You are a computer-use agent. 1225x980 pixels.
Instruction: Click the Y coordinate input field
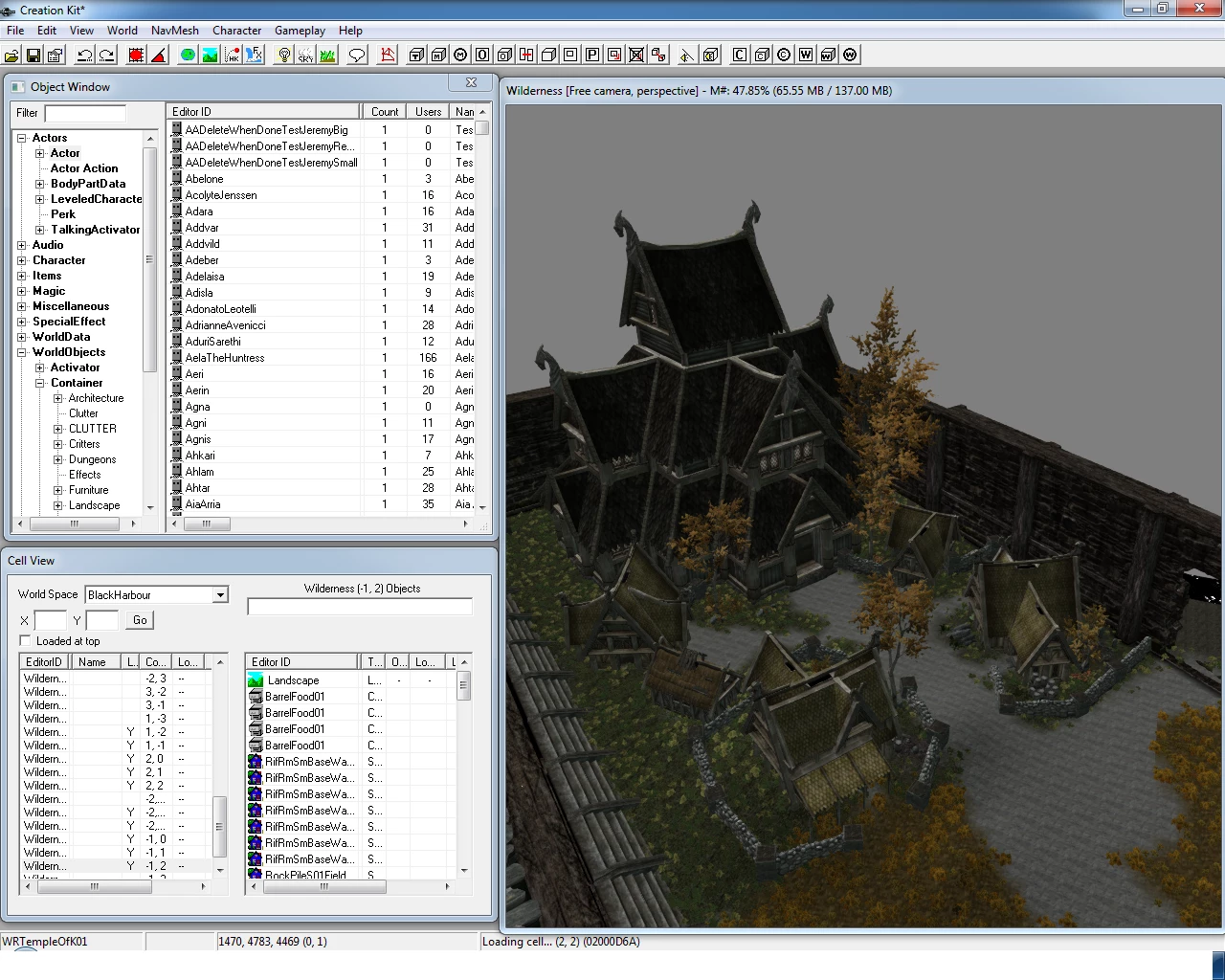(x=102, y=620)
